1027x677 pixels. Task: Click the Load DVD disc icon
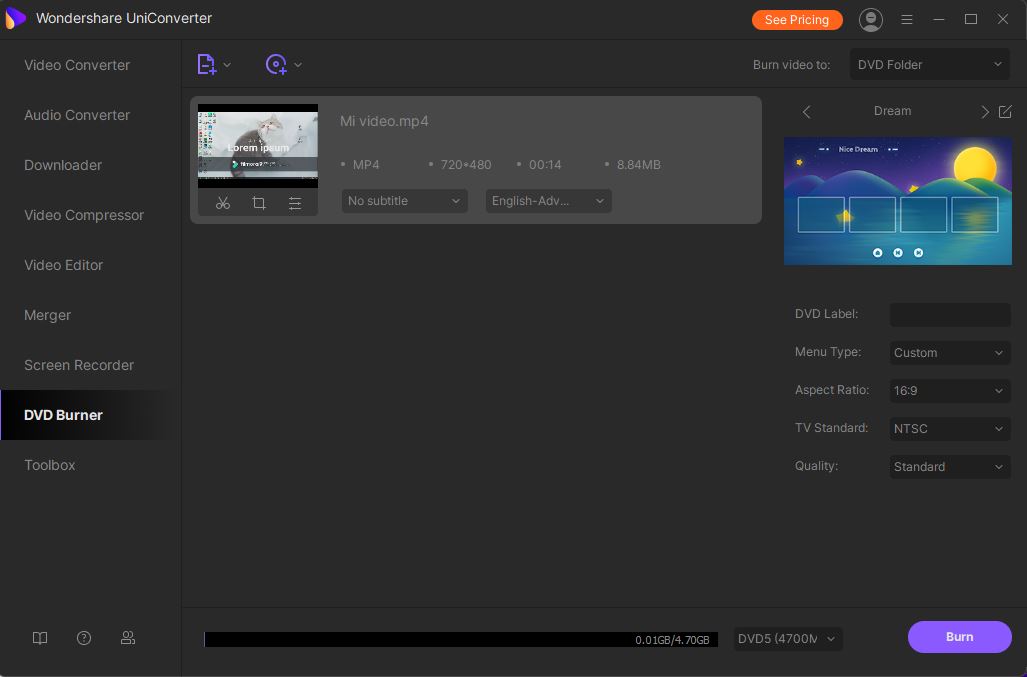pyautogui.click(x=276, y=65)
